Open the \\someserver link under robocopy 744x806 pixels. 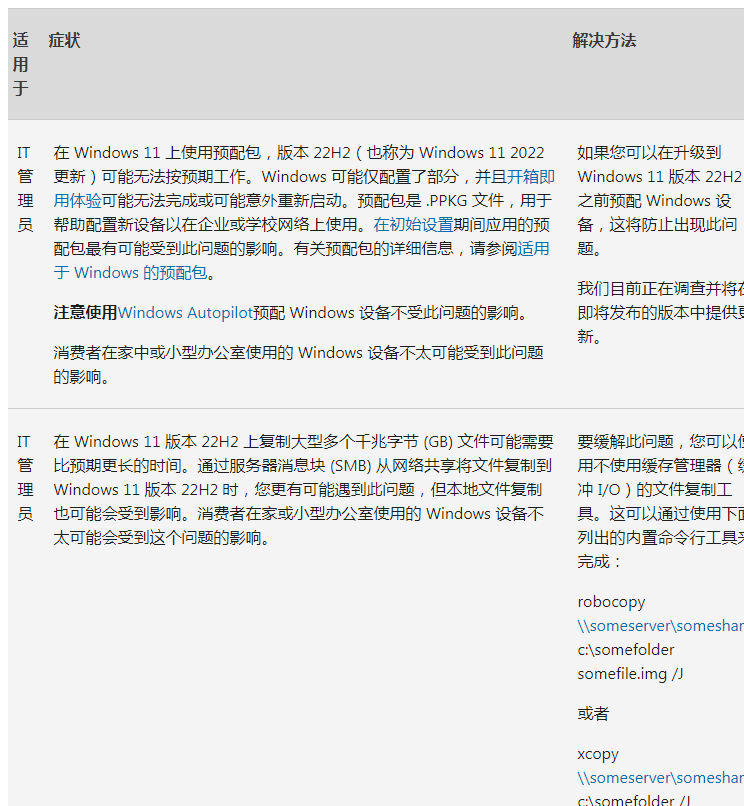click(660, 626)
